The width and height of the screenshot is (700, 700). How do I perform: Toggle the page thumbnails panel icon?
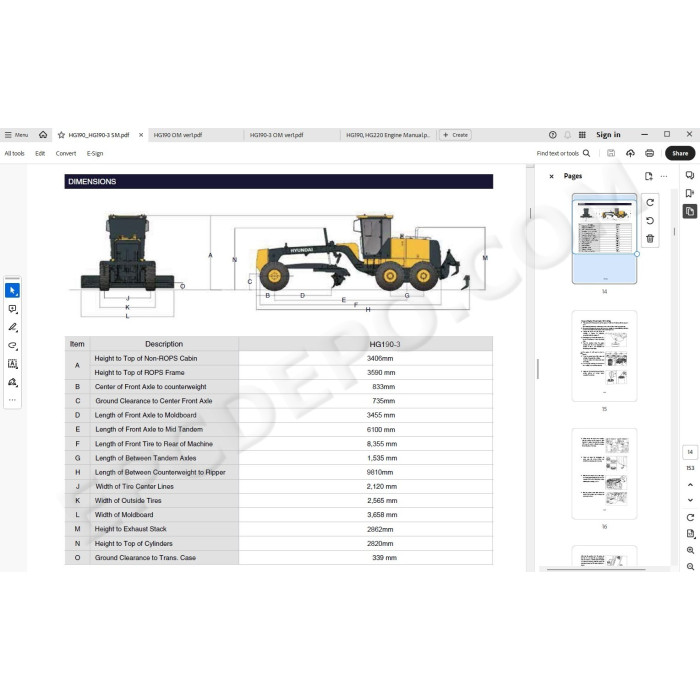click(x=690, y=211)
